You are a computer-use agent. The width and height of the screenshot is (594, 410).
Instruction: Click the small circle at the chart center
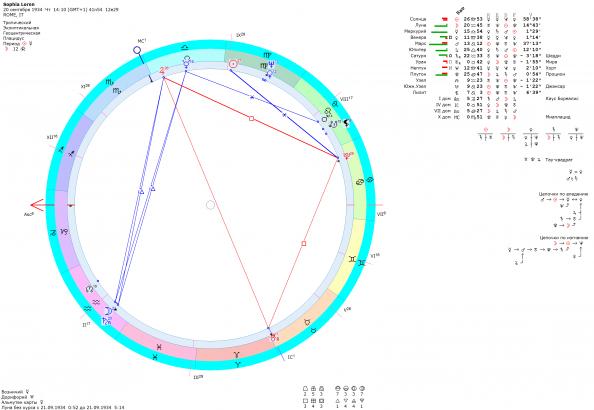(210, 205)
